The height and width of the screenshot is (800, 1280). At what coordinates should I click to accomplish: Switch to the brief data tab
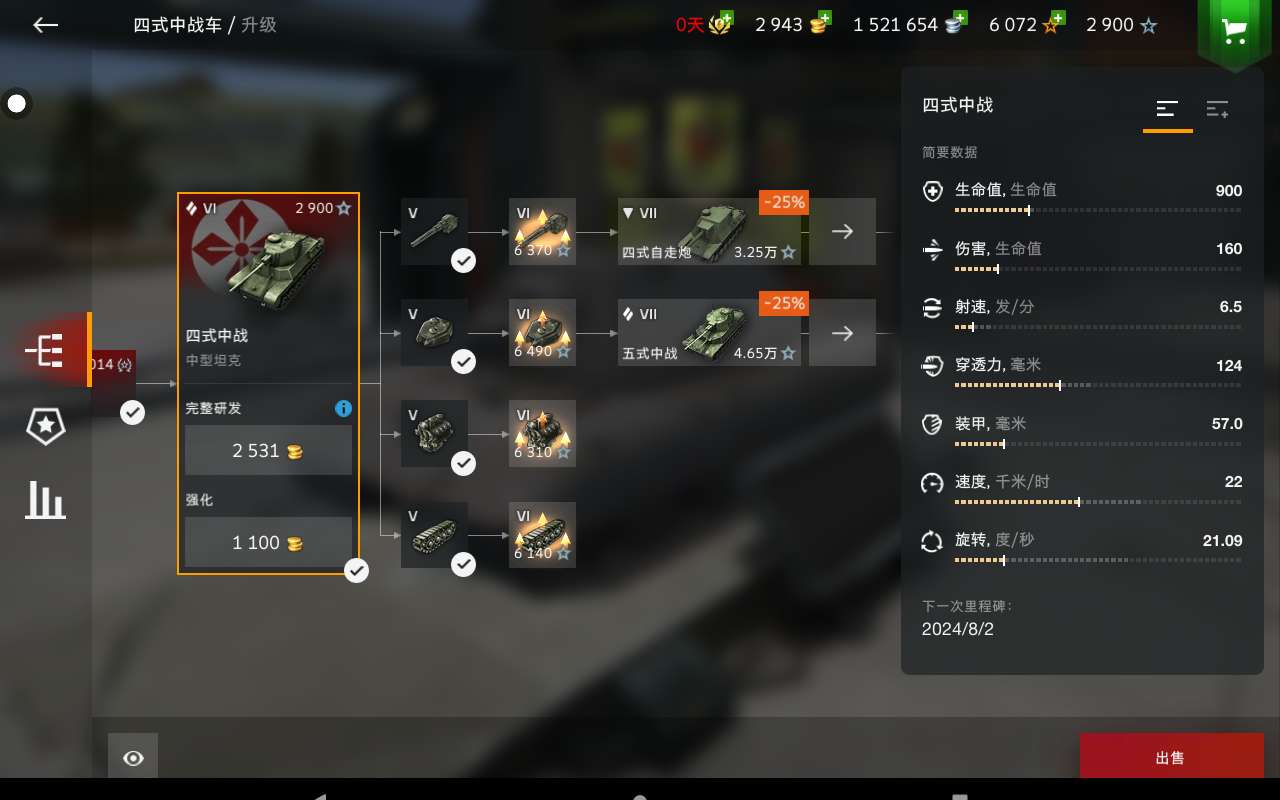coord(1167,109)
